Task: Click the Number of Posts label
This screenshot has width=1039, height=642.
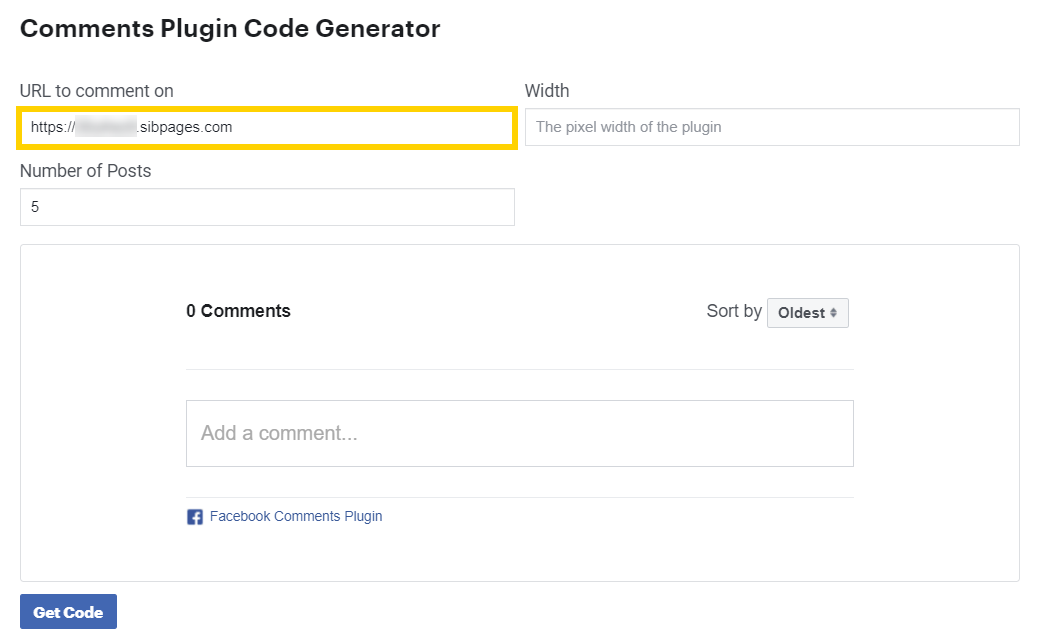Action: coord(86,170)
